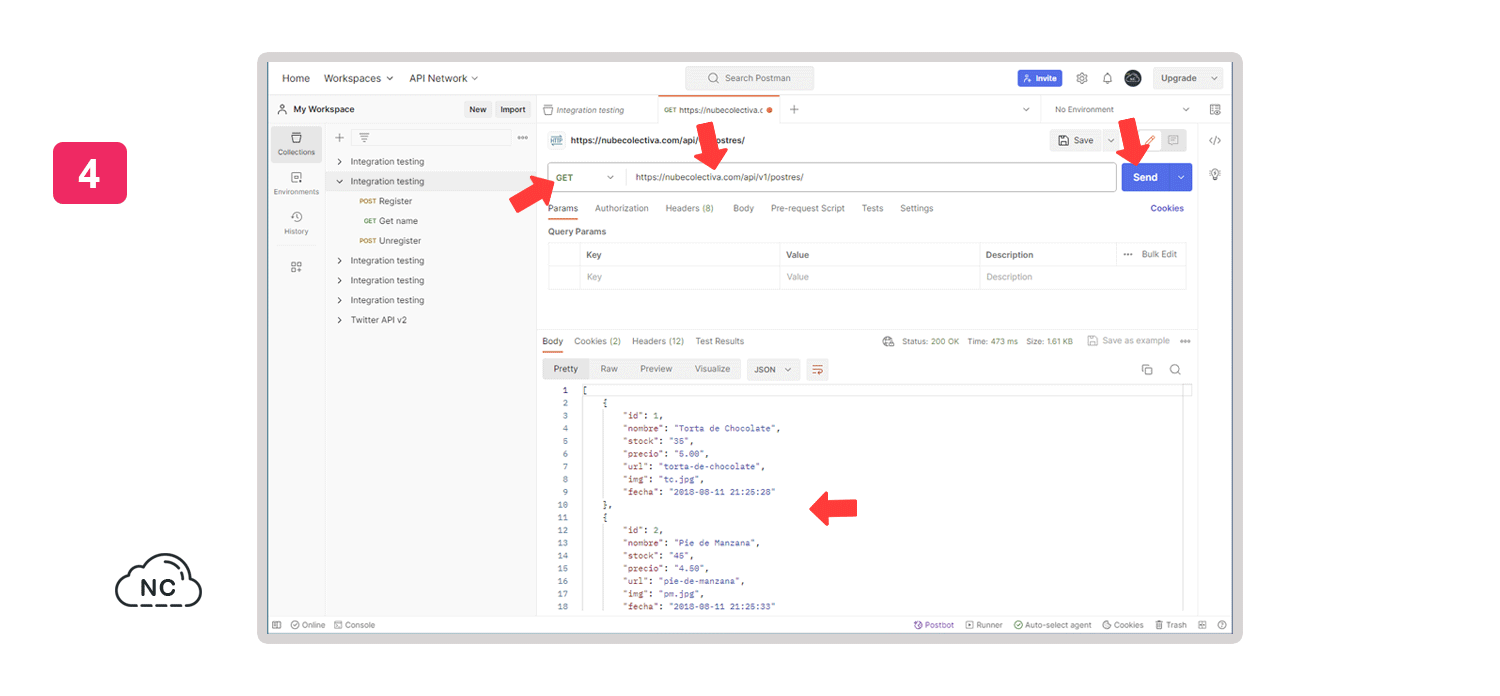The height and width of the screenshot is (696, 1500).
Task: Click the filter icon in the collections search
Action: [x=364, y=138]
